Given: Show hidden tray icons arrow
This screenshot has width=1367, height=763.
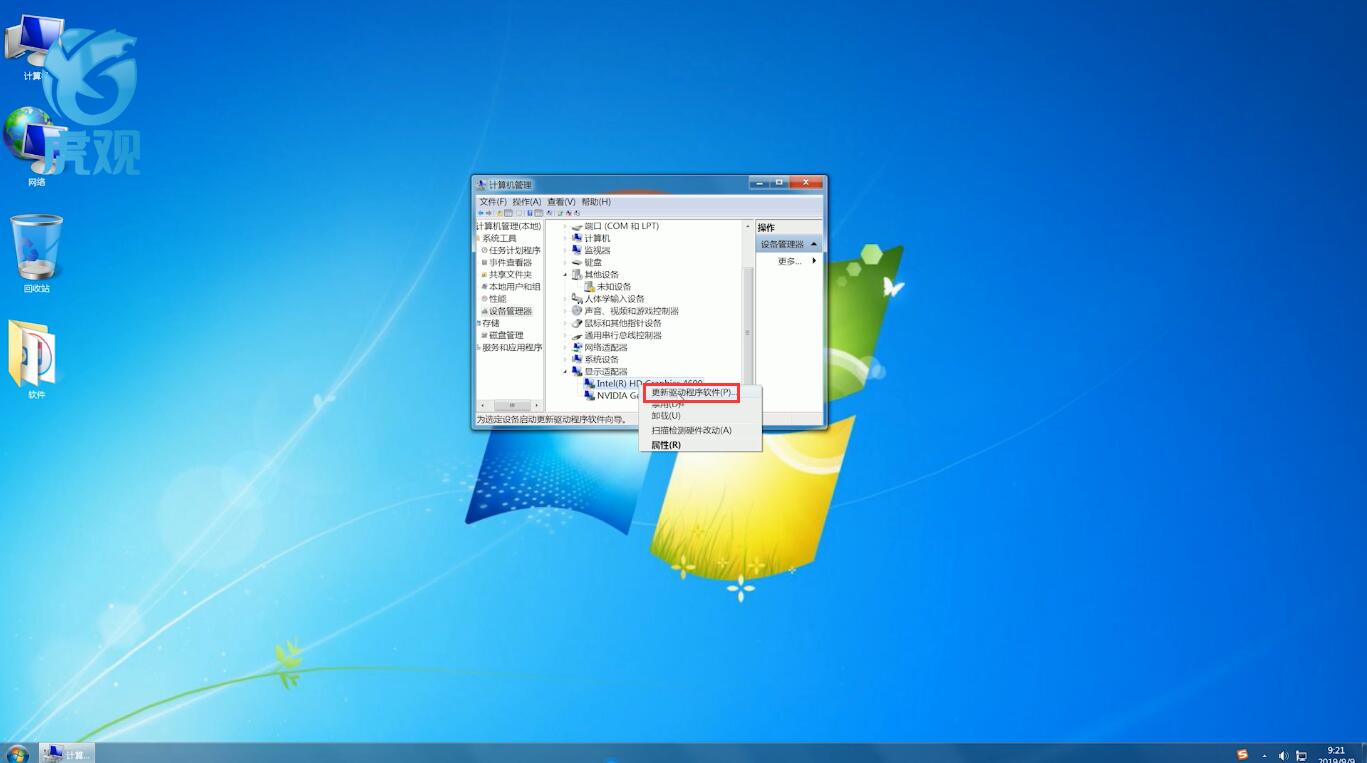Looking at the screenshot, I should tap(1264, 756).
